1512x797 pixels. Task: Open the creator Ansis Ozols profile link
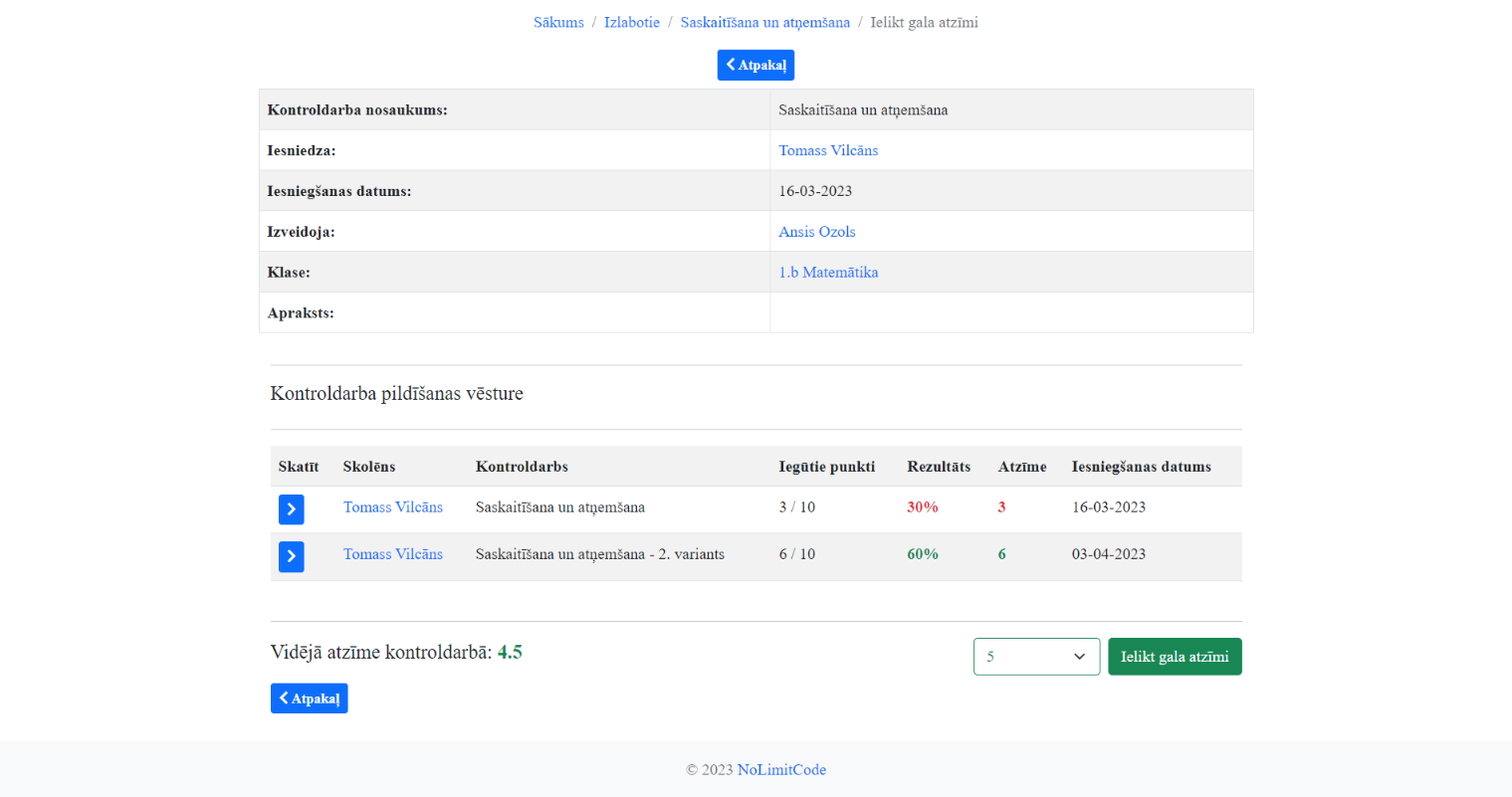(x=816, y=232)
